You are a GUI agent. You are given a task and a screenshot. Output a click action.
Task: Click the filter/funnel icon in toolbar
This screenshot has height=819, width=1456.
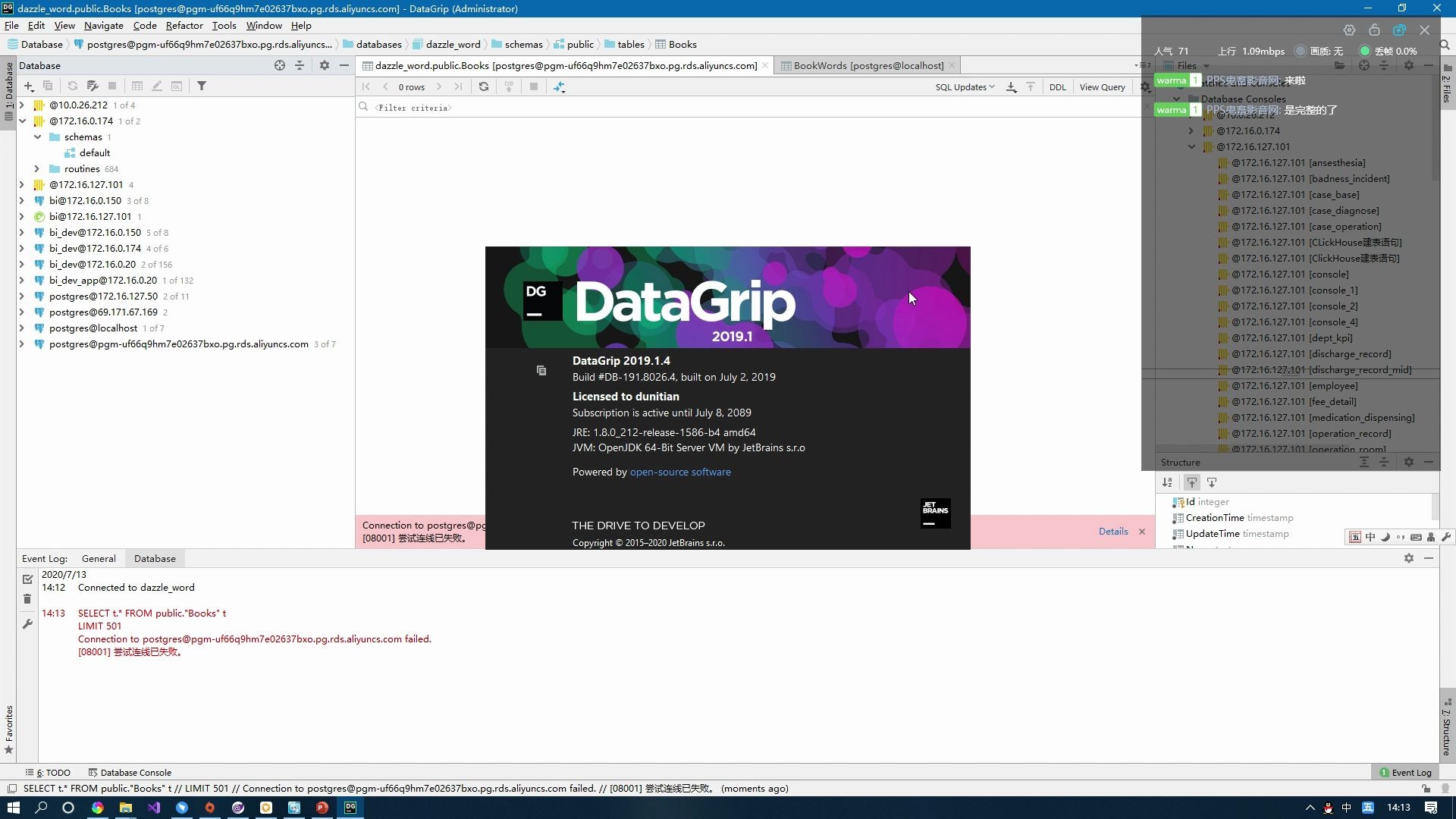(201, 86)
